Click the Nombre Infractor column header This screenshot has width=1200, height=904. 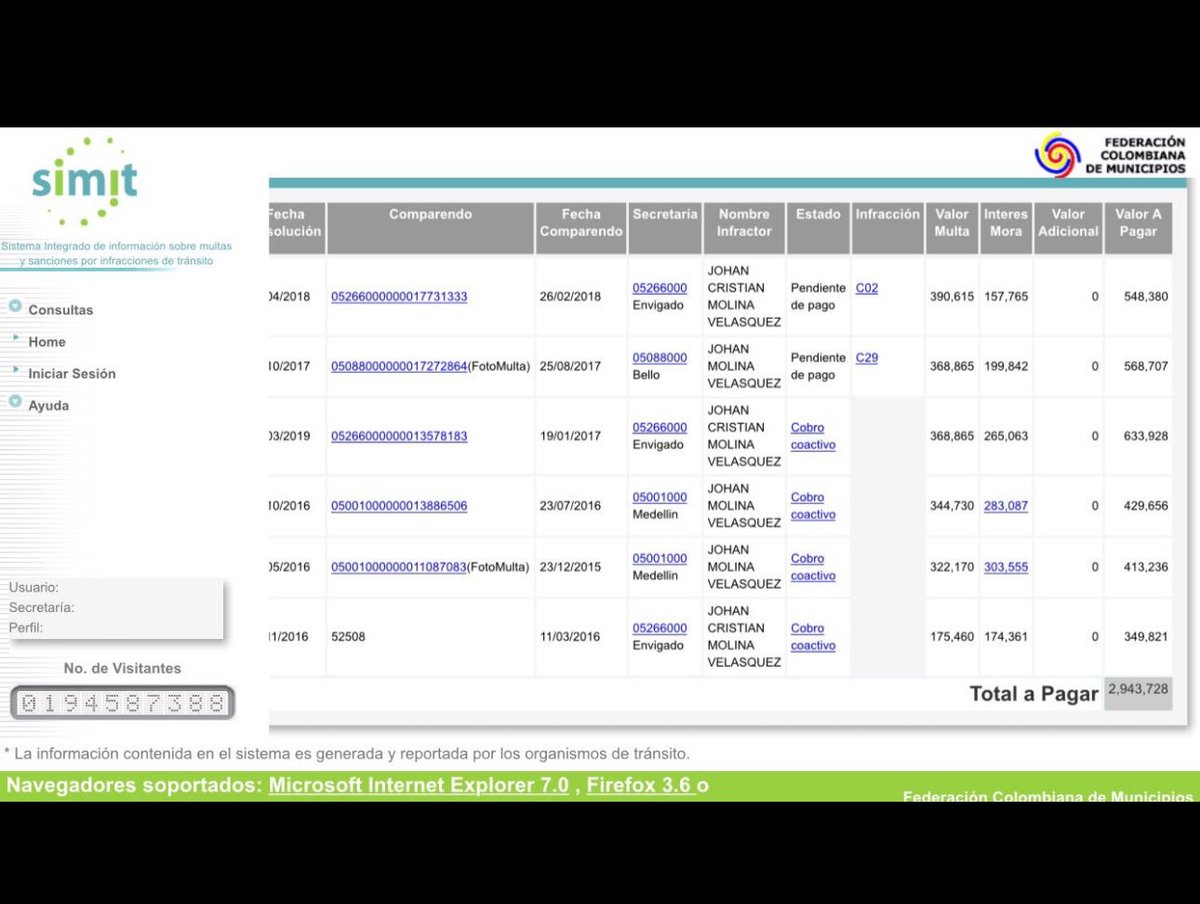click(x=744, y=229)
